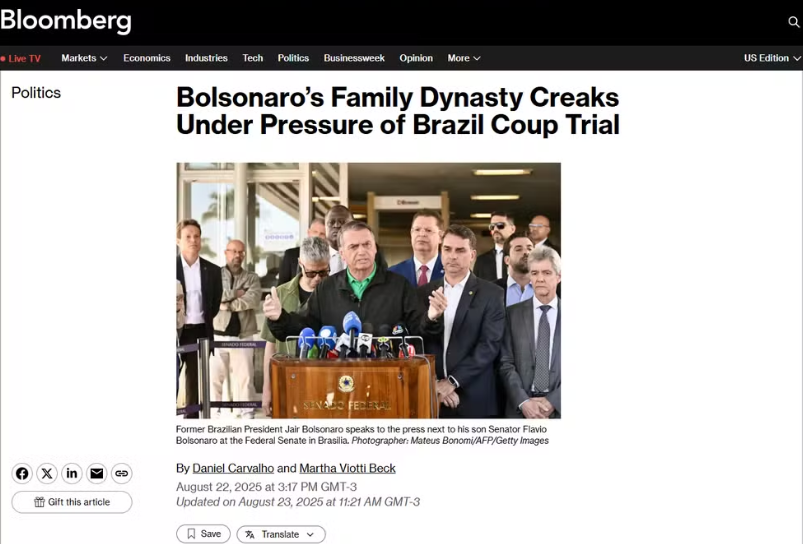Expand the Markets dropdown
803x544 pixels.
pyautogui.click(x=84, y=58)
